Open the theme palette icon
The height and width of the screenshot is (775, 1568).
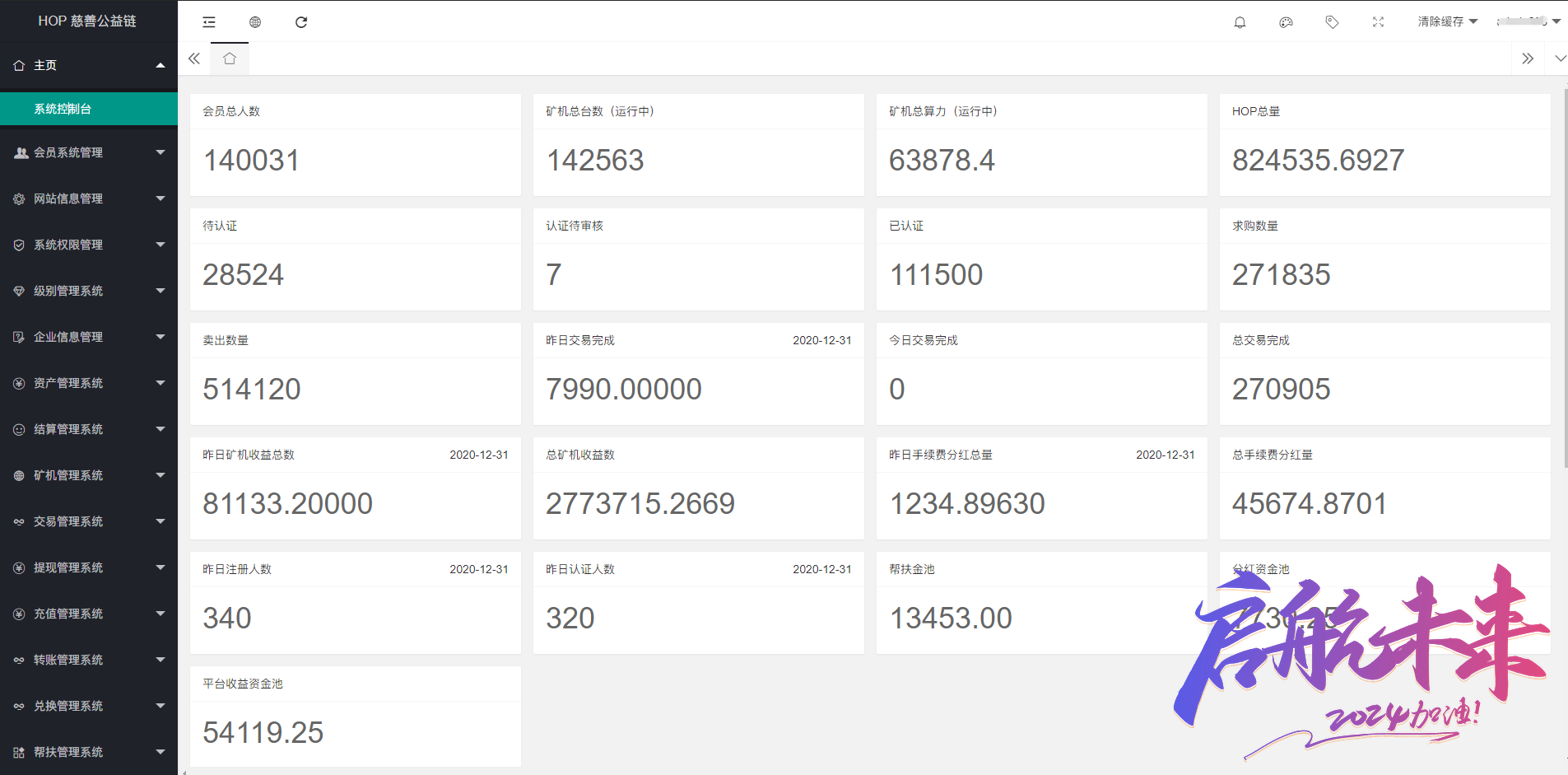1286,22
